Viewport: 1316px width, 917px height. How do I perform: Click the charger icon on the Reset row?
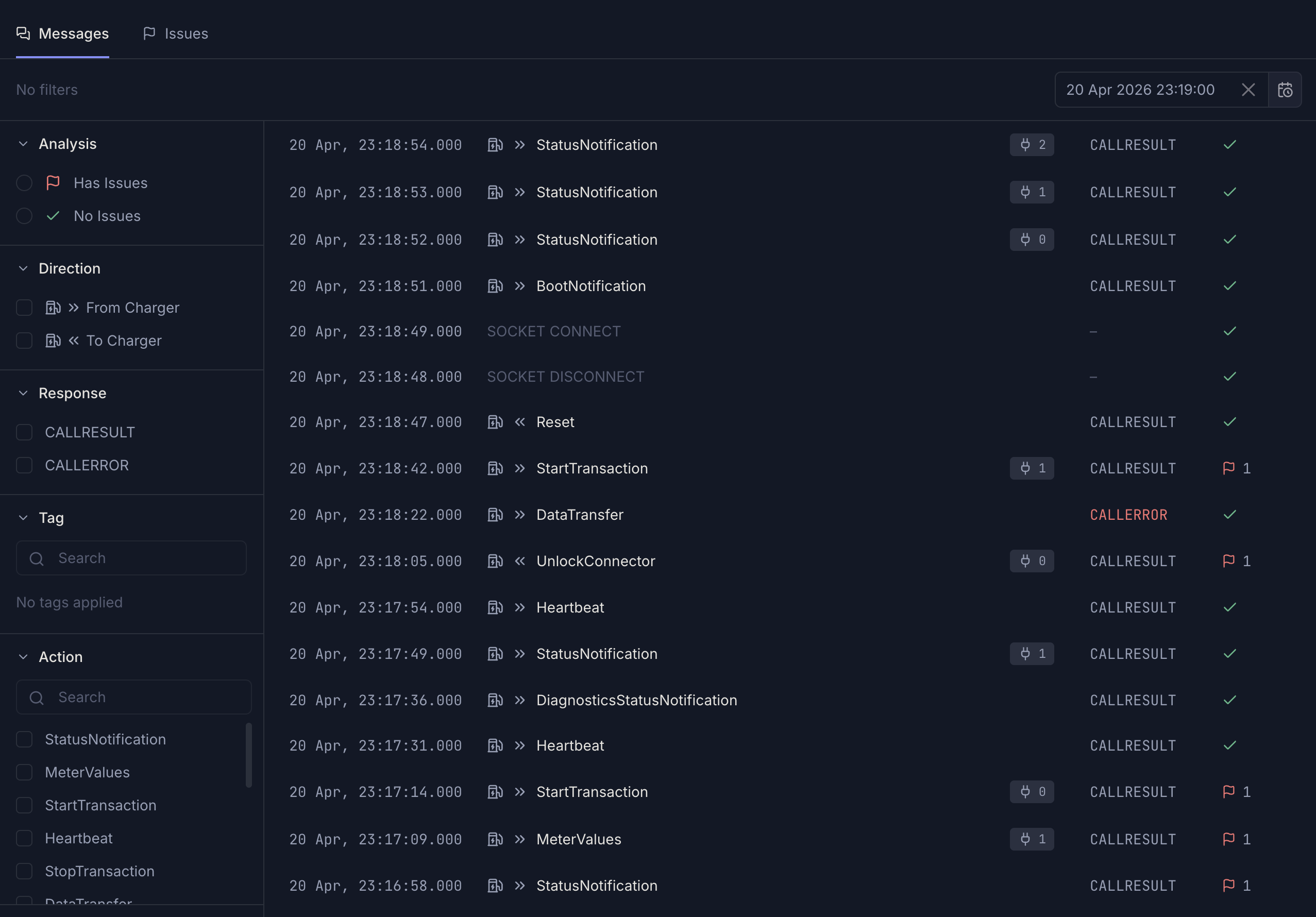[x=495, y=422]
